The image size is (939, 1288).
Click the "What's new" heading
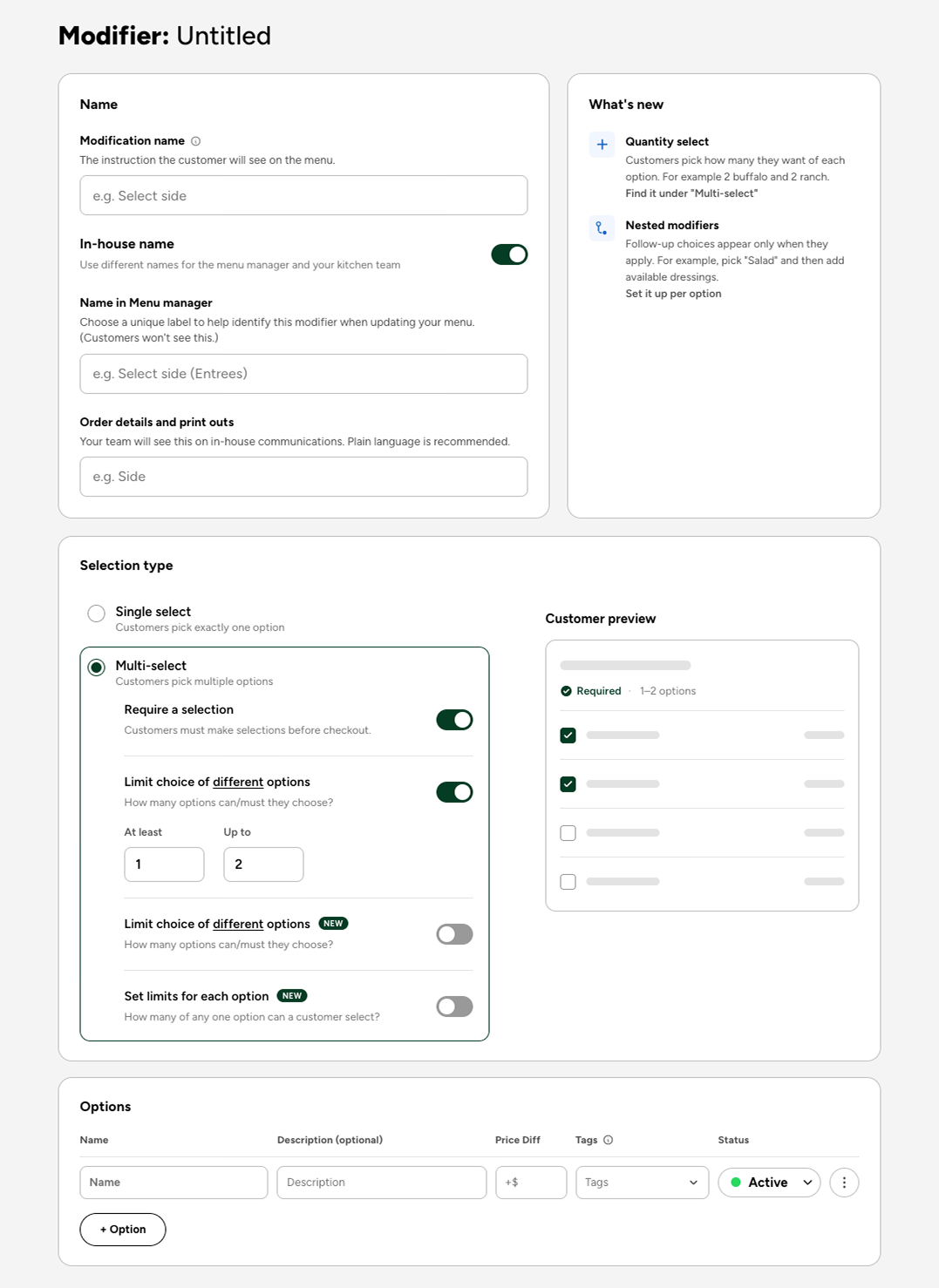[x=626, y=105]
